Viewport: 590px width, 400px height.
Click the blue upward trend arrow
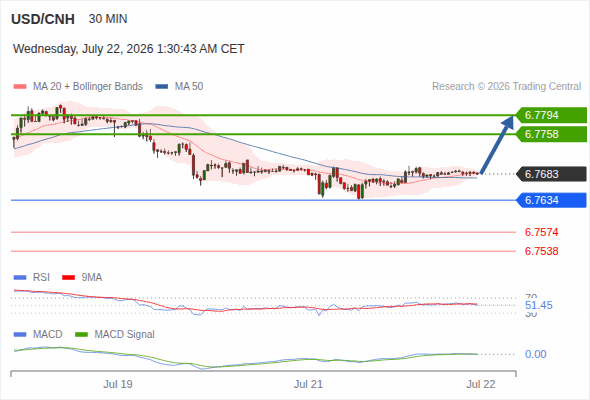(x=497, y=144)
